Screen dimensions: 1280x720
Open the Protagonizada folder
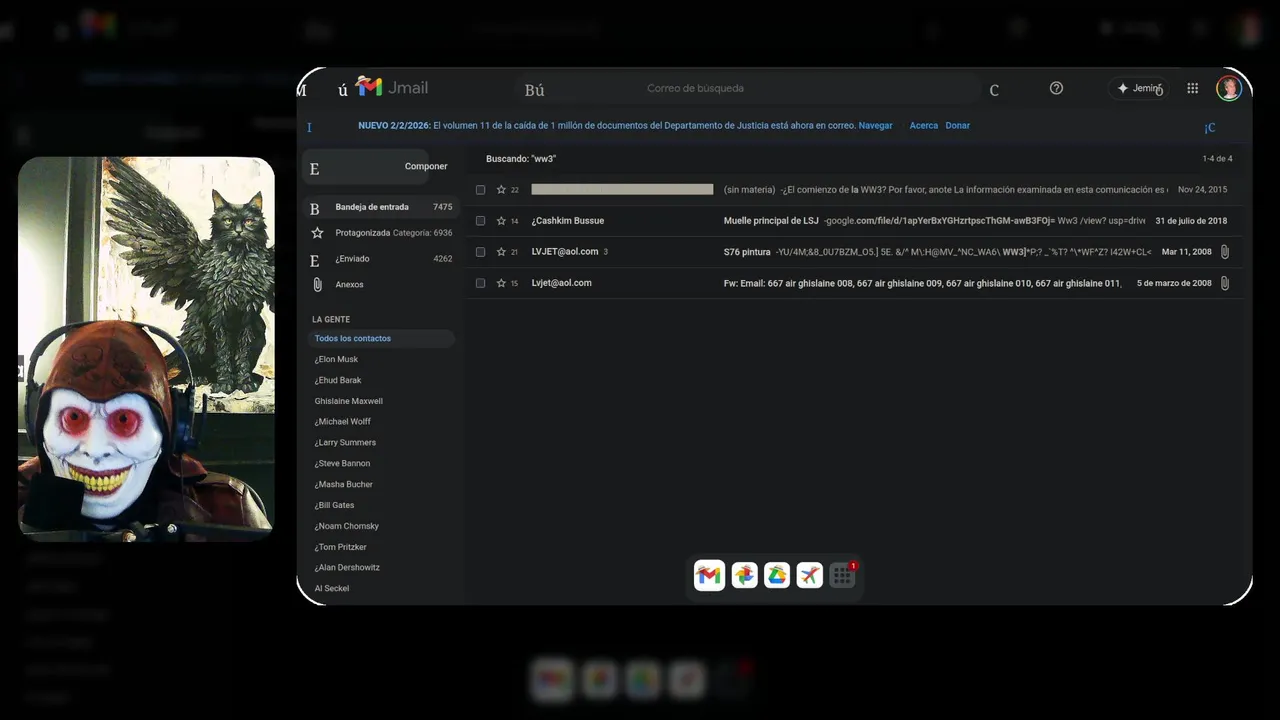380,233
